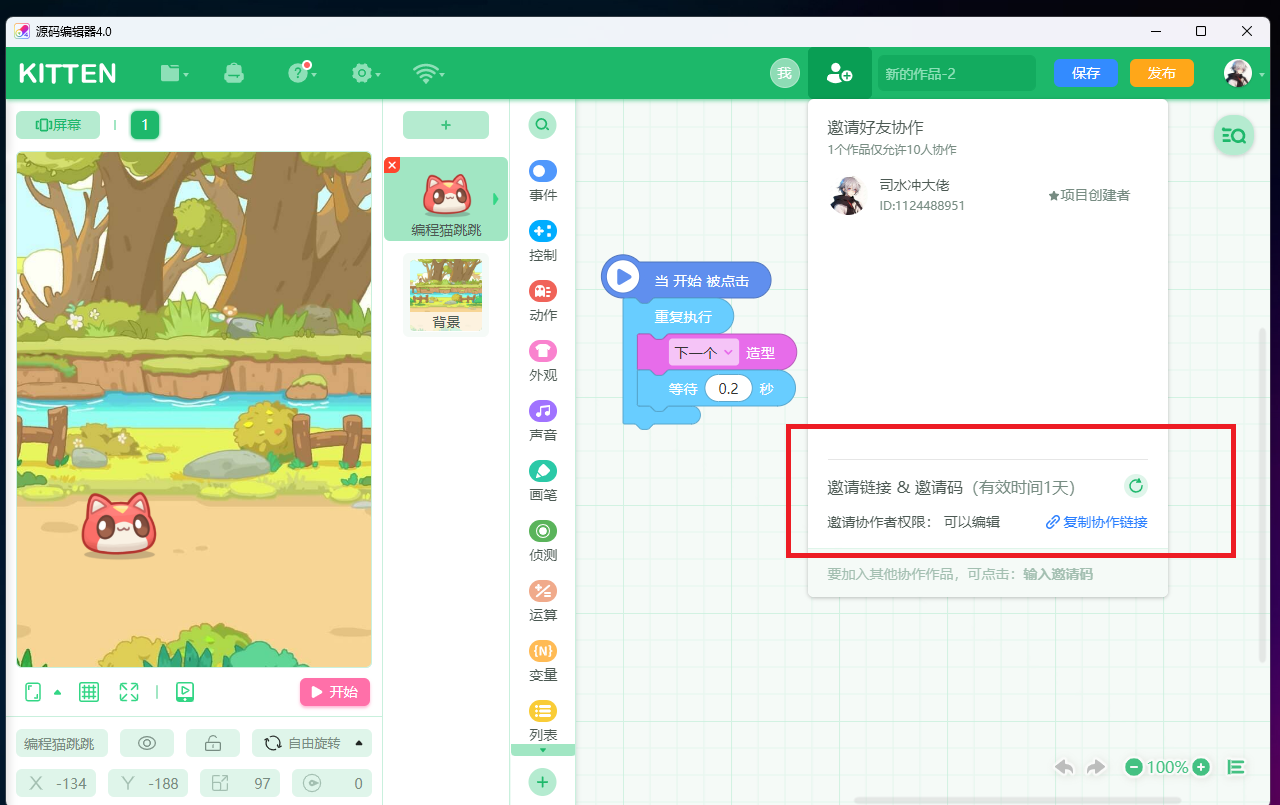Select the 控制 block category

pos(543,241)
